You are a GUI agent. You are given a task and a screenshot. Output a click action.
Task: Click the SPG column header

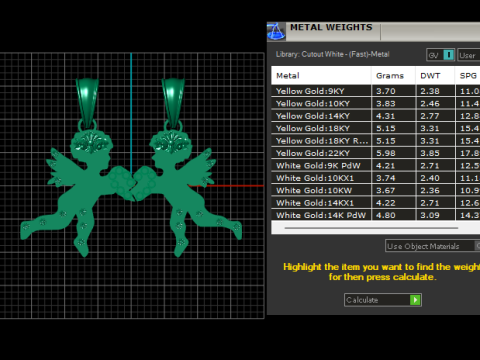pos(467,76)
